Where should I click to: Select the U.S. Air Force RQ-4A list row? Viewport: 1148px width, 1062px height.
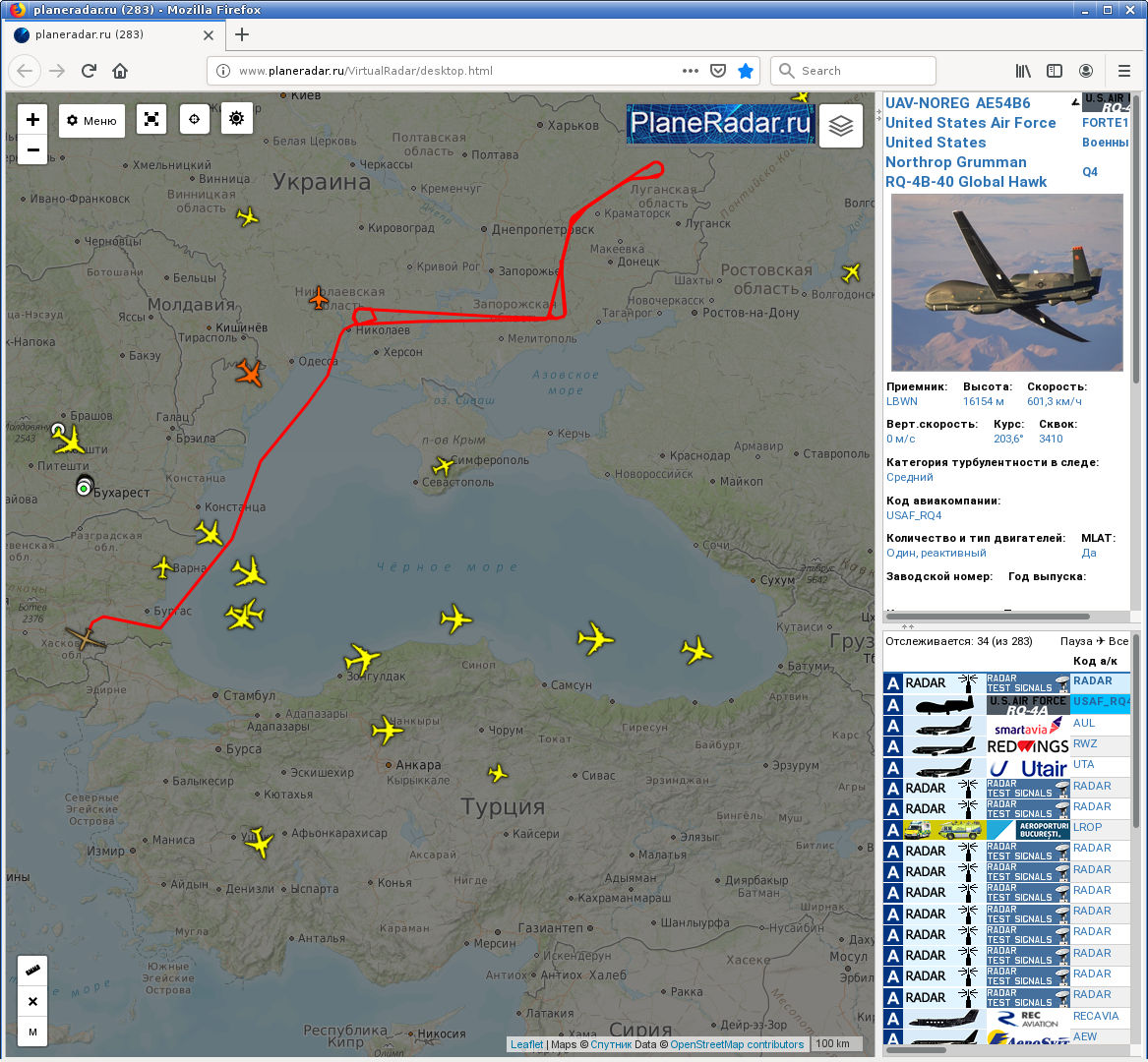pos(1006,705)
